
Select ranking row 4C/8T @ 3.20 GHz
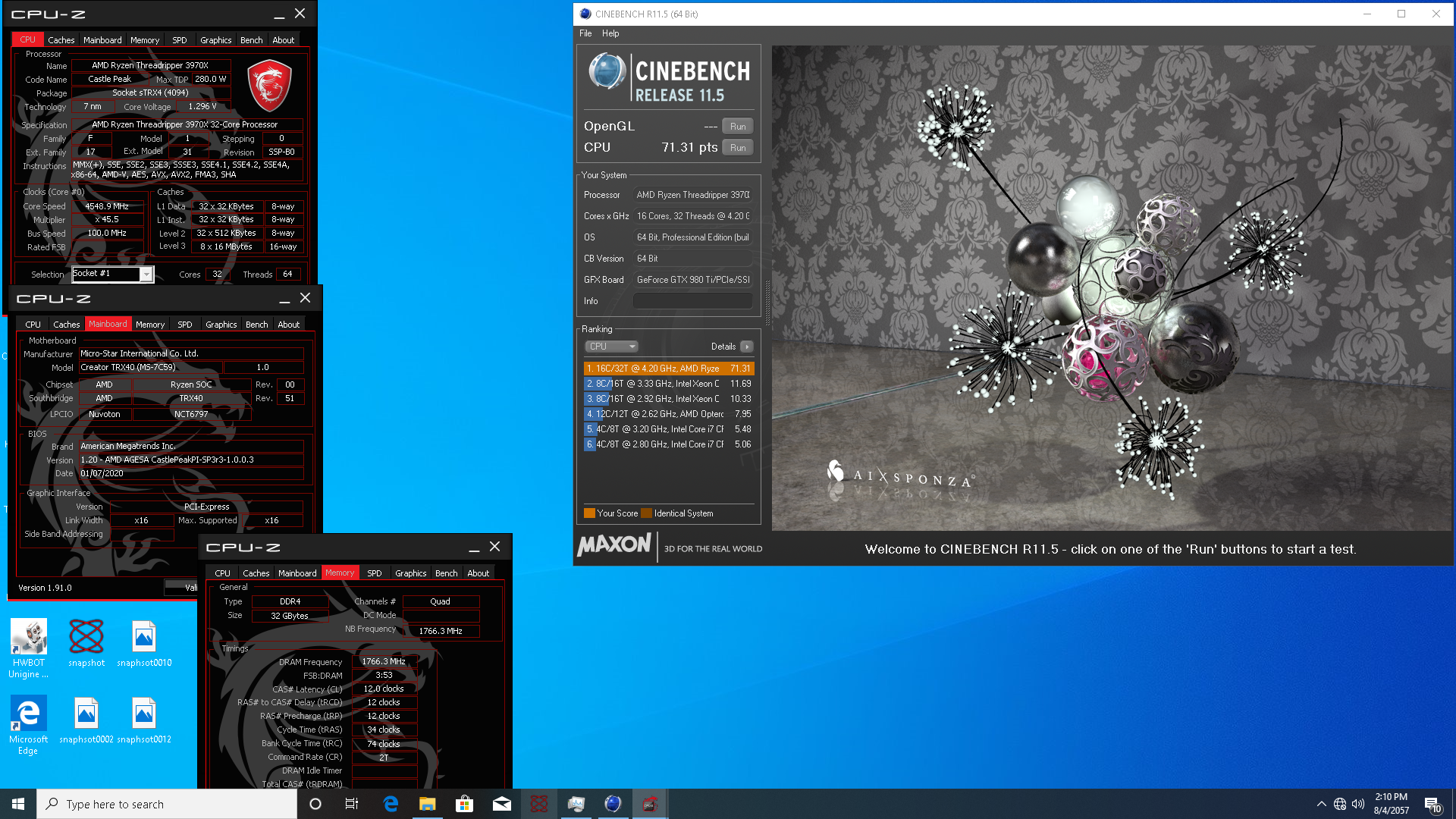(x=669, y=429)
